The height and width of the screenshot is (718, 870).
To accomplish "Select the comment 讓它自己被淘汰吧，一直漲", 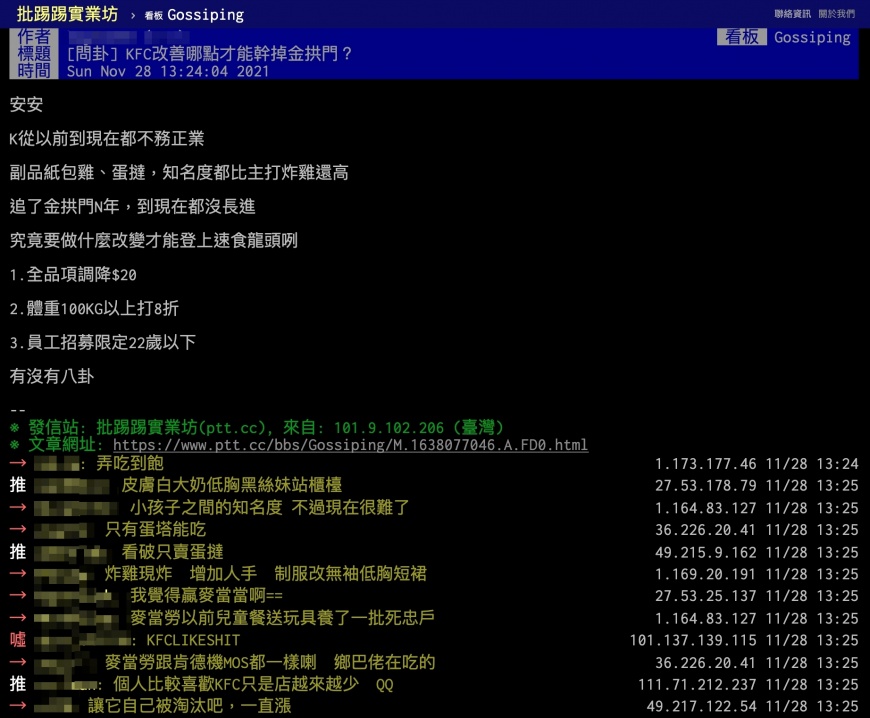I will click(190, 706).
